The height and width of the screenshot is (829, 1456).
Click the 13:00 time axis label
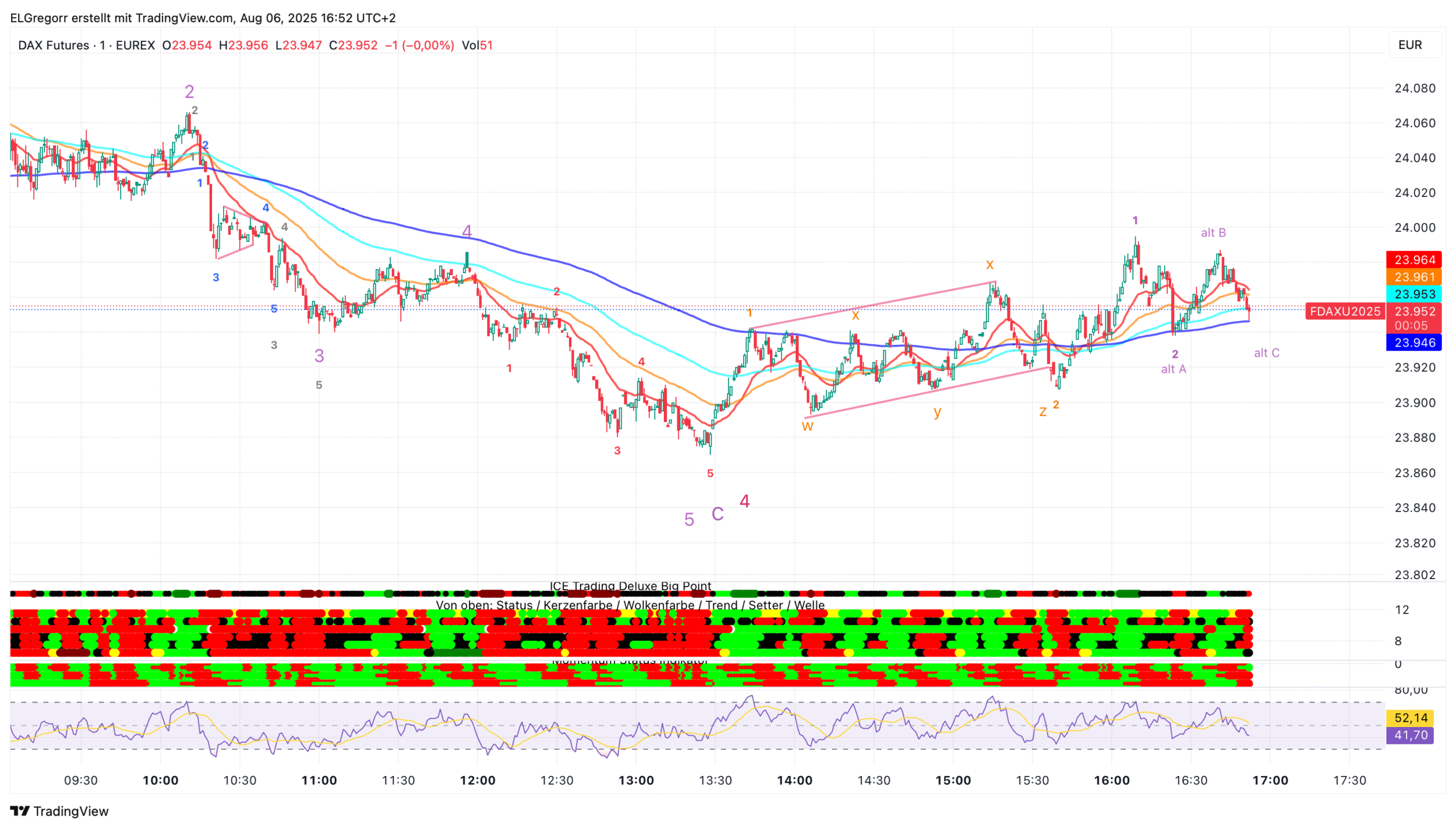pyautogui.click(x=636, y=781)
